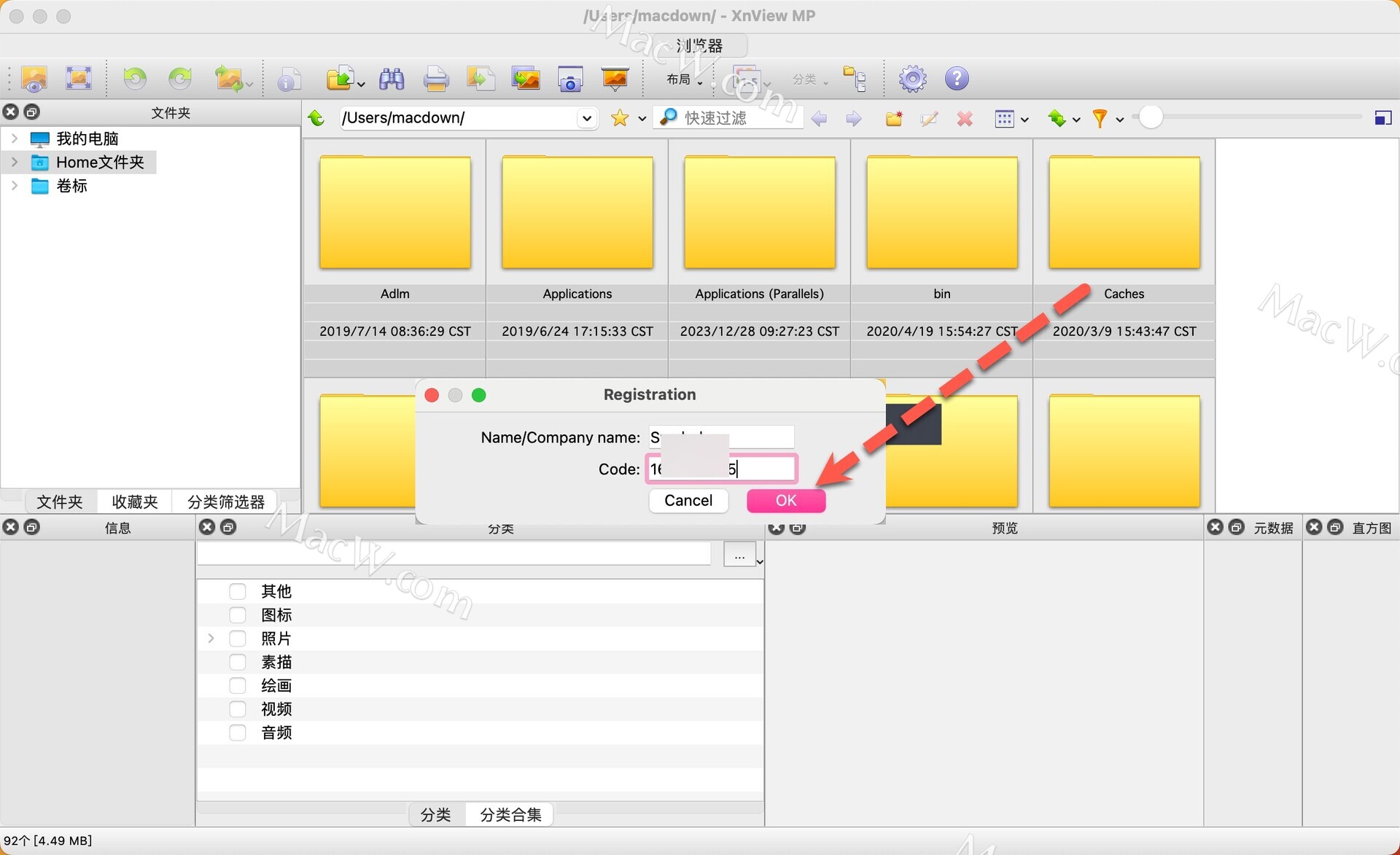The height and width of the screenshot is (855, 1400).
Task: Focus the Name/Company name field
Action: click(x=722, y=437)
